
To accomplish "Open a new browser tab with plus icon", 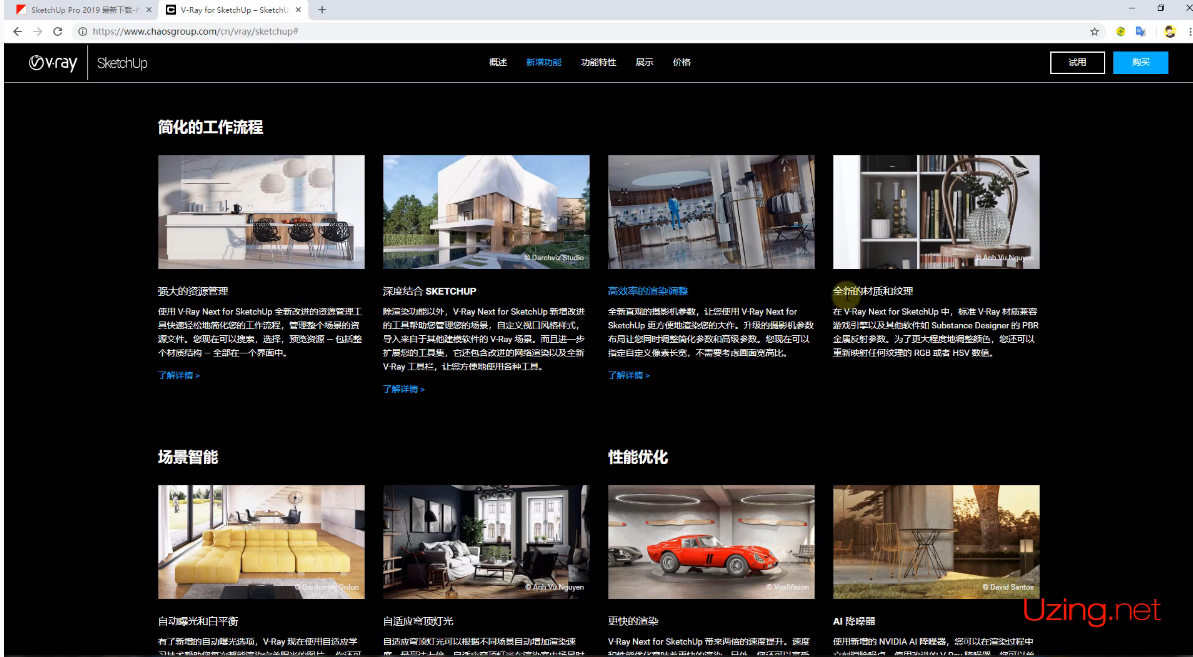I will [323, 10].
